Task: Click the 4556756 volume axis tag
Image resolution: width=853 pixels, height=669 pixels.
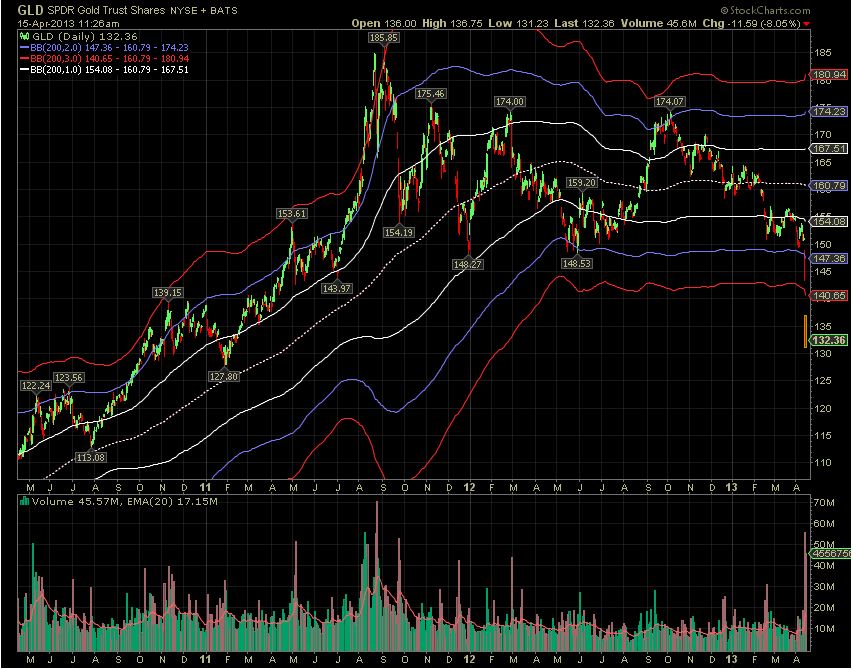Action: pyautogui.click(x=831, y=554)
